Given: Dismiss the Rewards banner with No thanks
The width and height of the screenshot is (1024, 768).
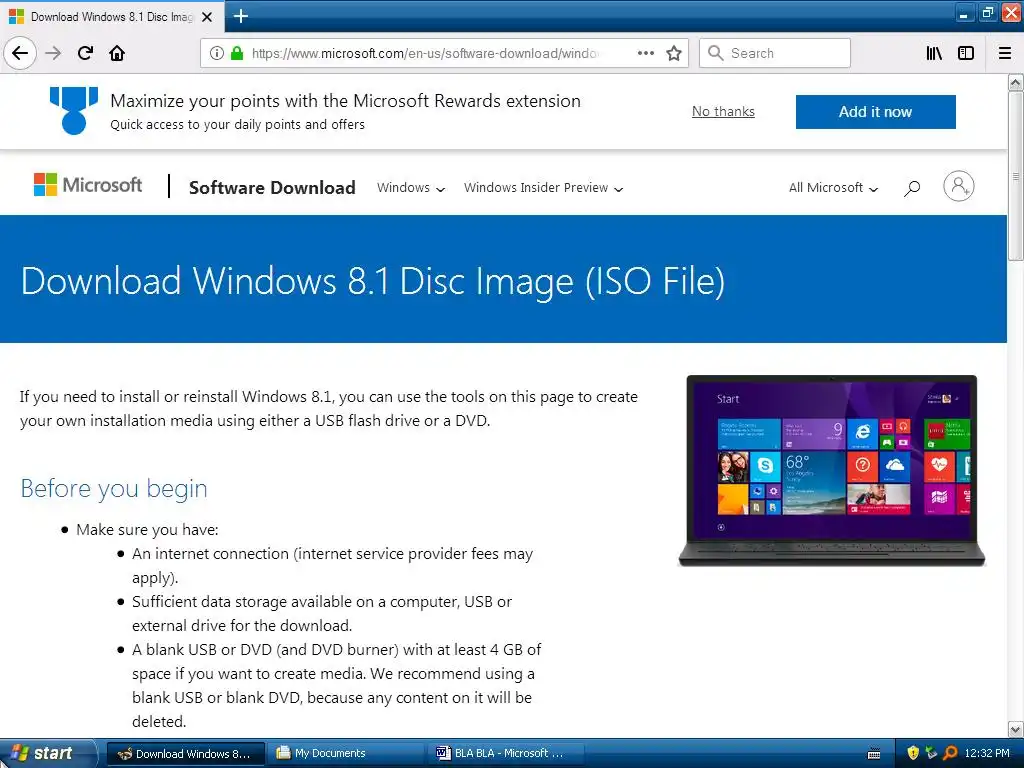Looking at the screenshot, I should coord(723,112).
